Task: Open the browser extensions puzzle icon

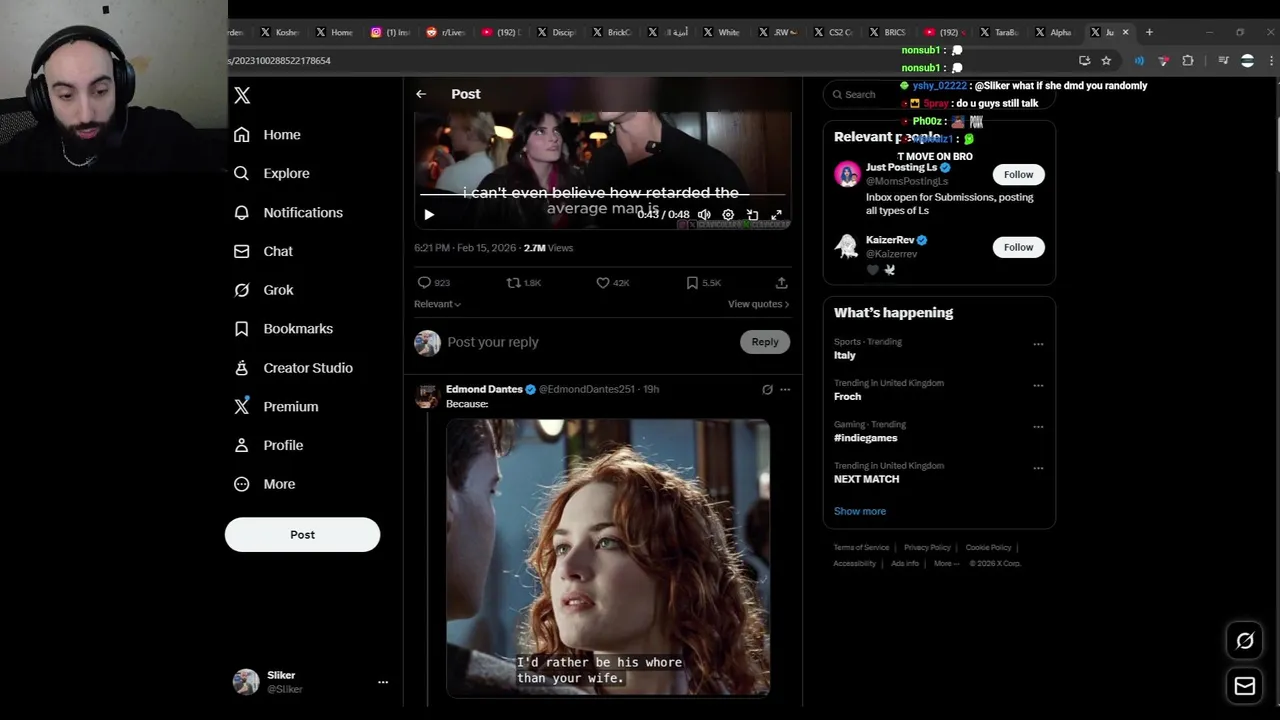Action: coord(1188,61)
